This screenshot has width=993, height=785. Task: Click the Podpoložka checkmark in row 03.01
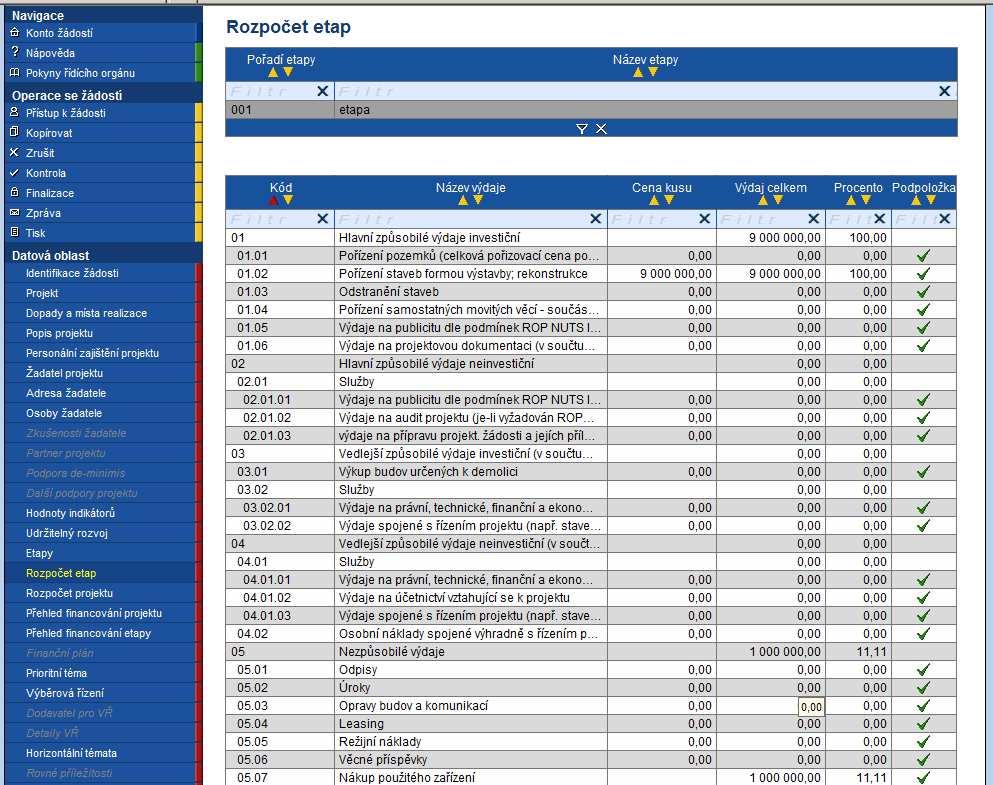click(923, 472)
